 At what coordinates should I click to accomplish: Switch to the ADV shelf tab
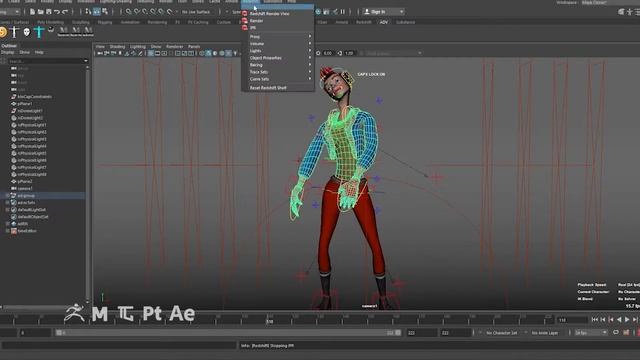[x=384, y=22]
